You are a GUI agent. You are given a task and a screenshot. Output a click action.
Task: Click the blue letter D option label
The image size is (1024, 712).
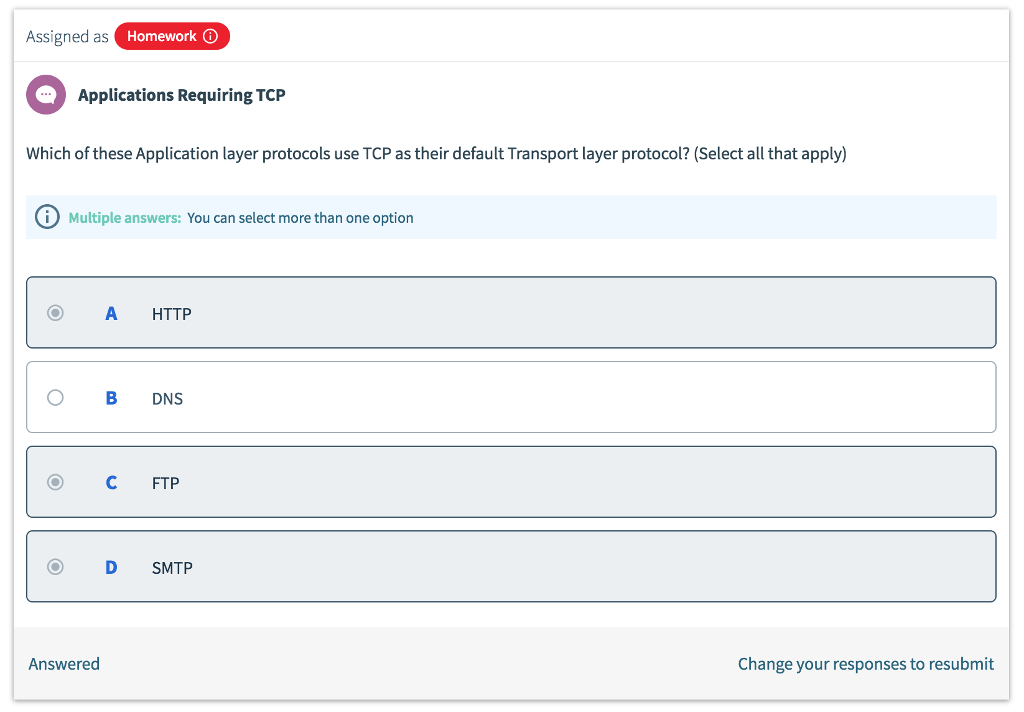pyautogui.click(x=111, y=567)
